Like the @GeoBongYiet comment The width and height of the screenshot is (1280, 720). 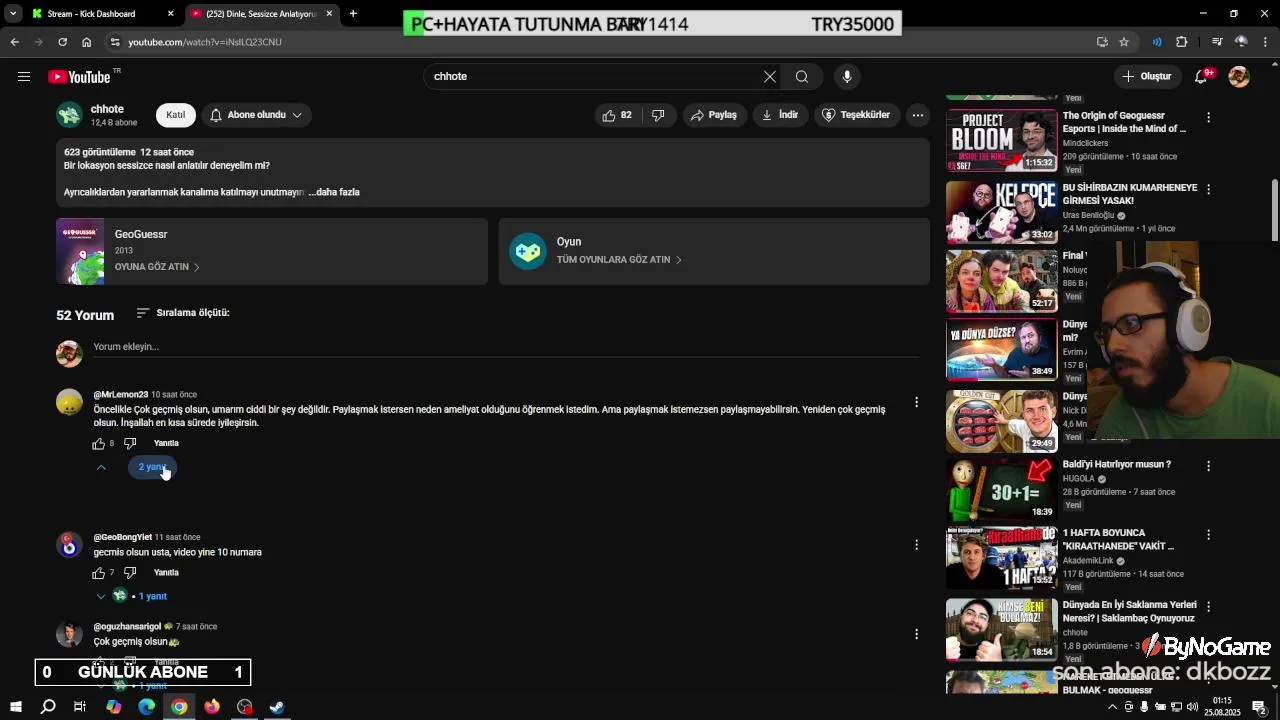click(99, 573)
